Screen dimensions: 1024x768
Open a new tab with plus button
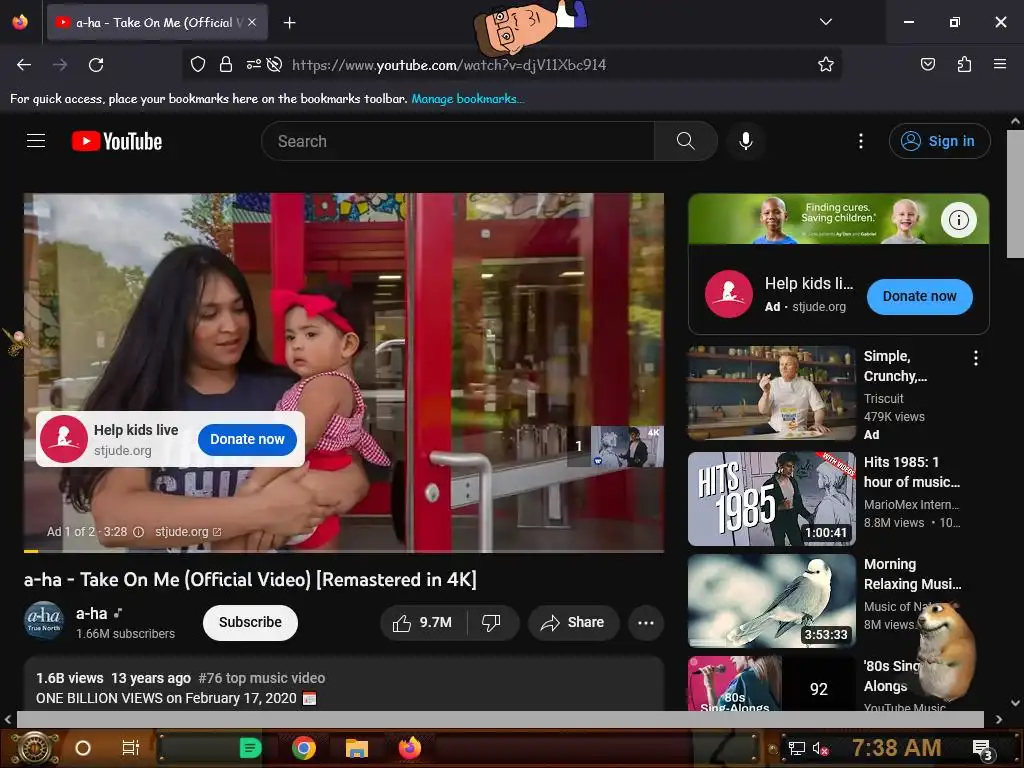click(x=289, y=23)
